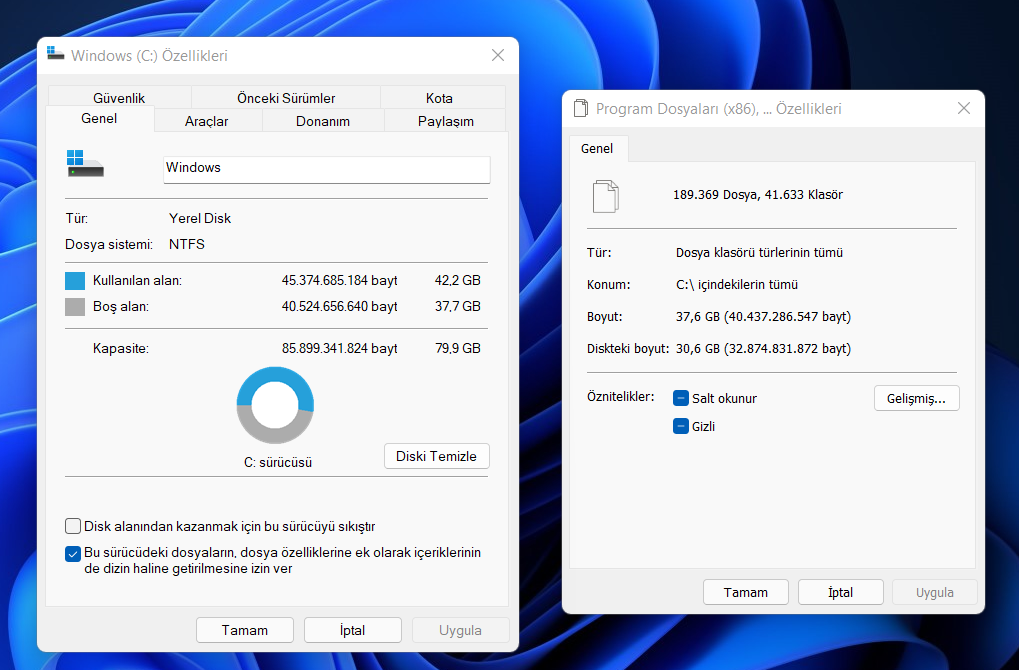Screen dimensions: 1019x670
Task: Click C:\ içindekilerin tümü location text
Action: (737, 285)
